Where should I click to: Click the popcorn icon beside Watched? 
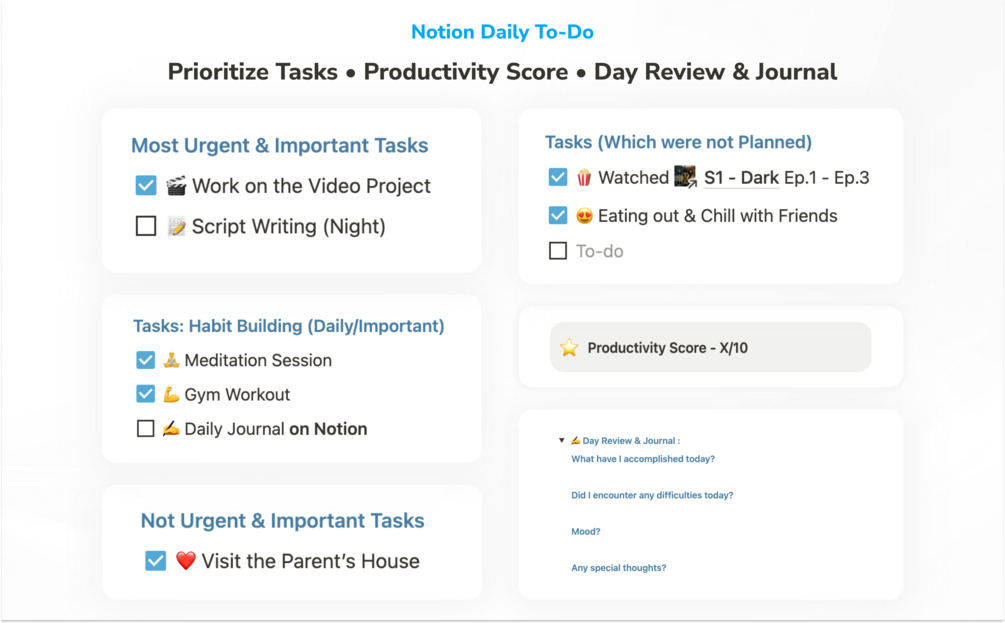[584, 178]
